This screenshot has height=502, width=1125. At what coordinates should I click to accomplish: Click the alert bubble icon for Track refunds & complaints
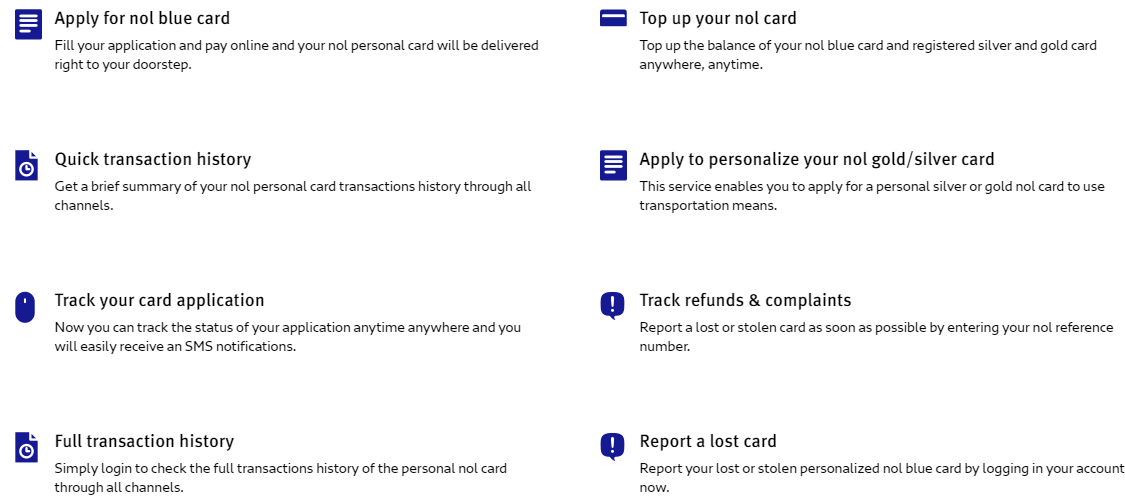tap(612, 305)
